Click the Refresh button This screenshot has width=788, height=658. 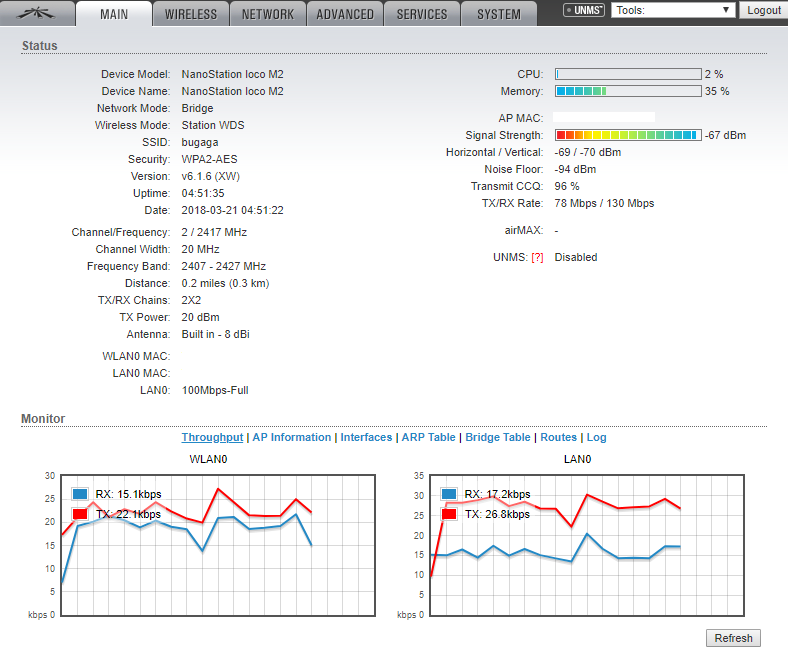(x=733, y=638)
